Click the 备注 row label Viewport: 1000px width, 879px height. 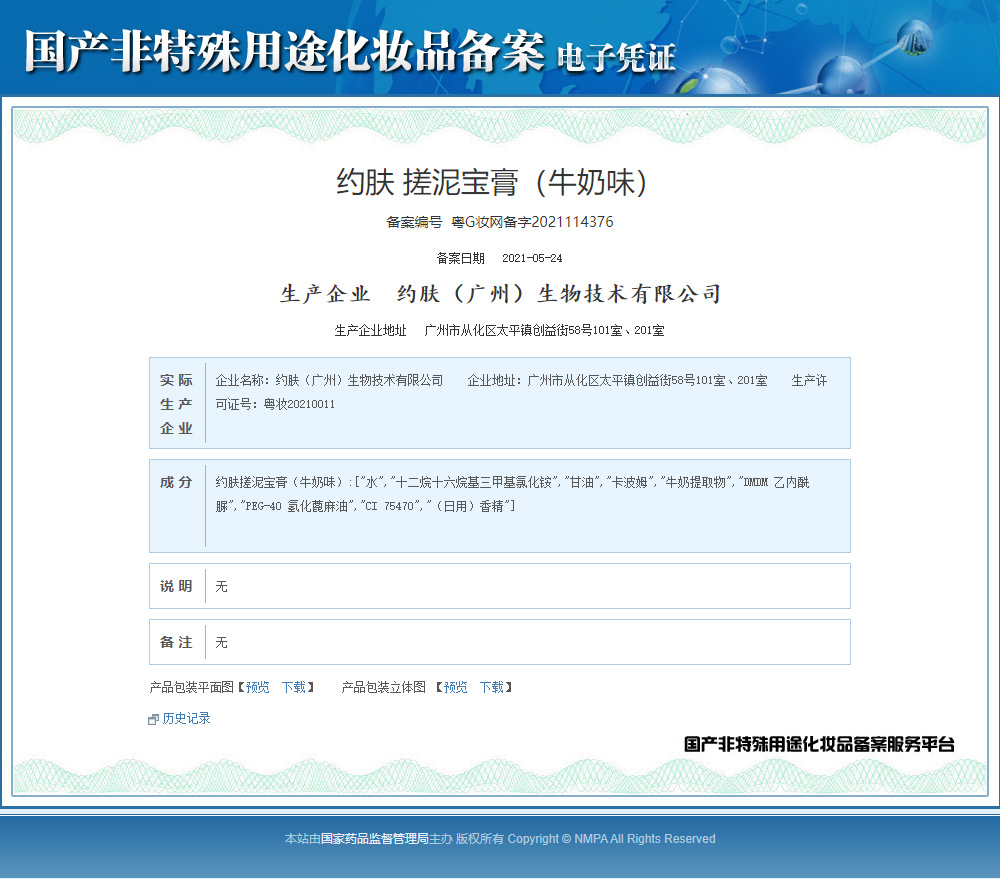click(176, 642)
